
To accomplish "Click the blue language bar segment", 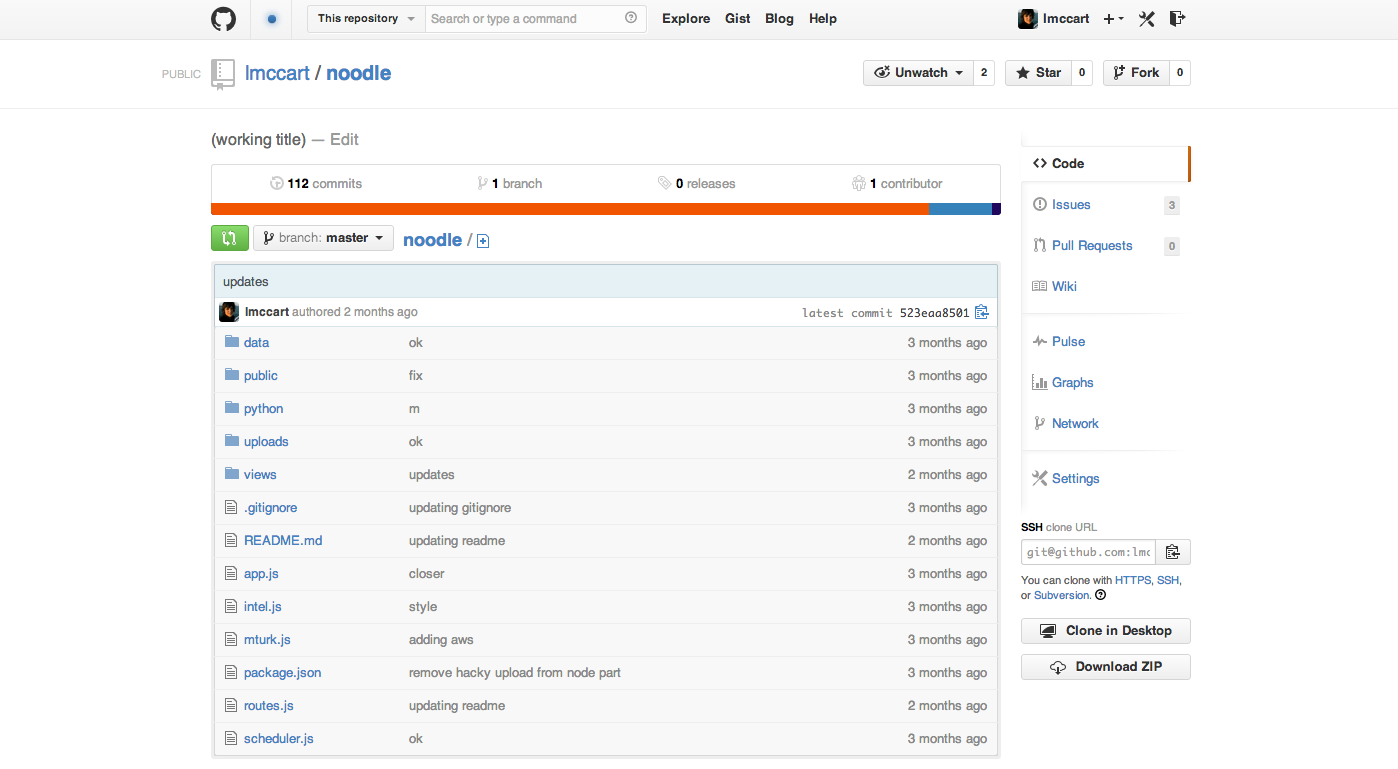I will pyautogui.click(x=961, y=209).
